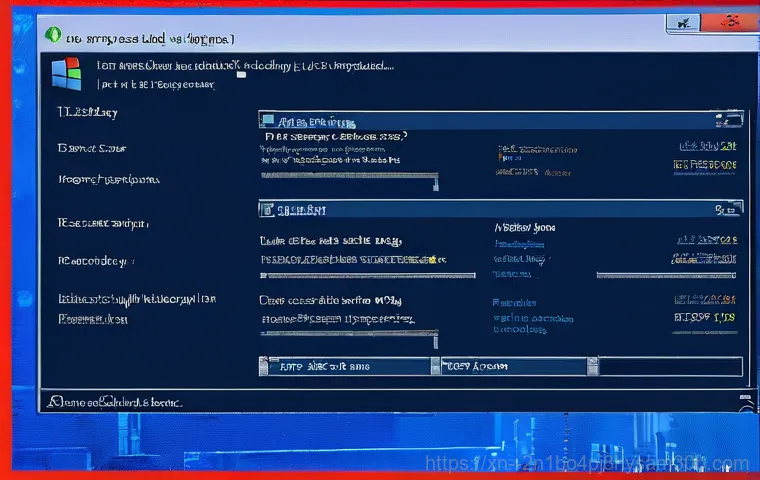Click the small icon left of the second section header

point(268,210)
